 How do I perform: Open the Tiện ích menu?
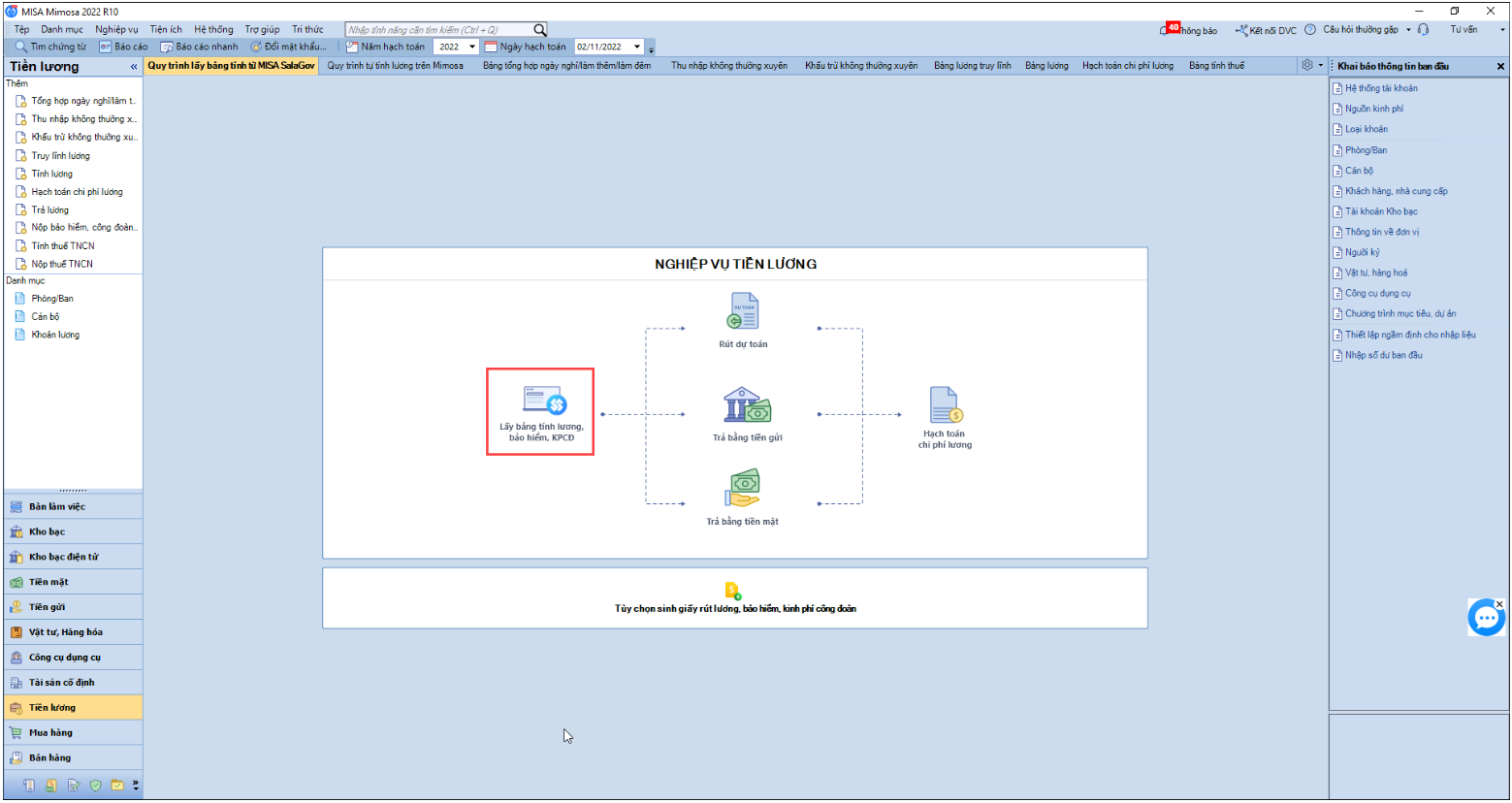click(x=166, y=30)
